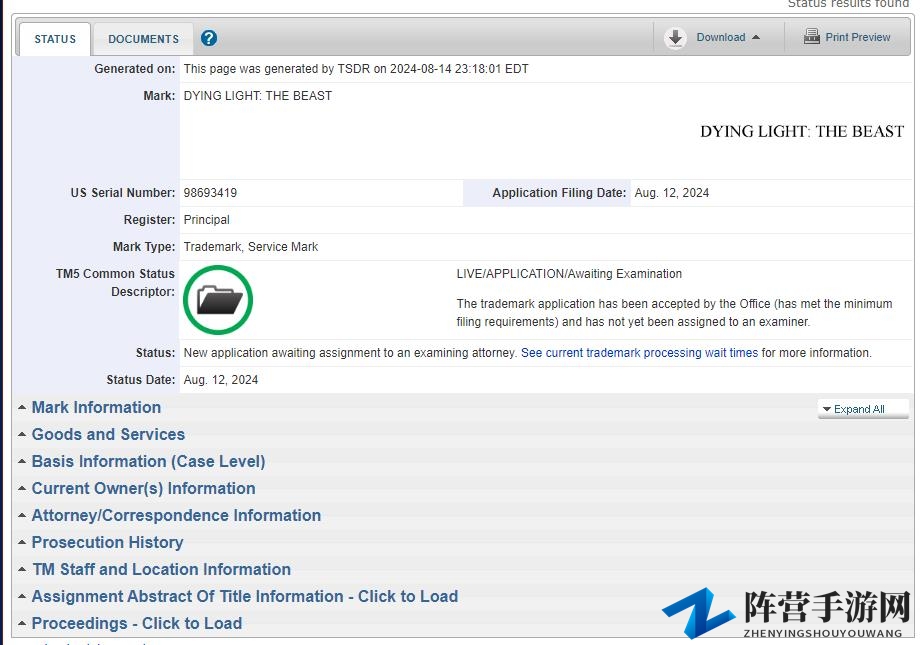Open the blue help question mark icon
The width and height of the screenshot is (921, 645).
click(x=209, y=38)
